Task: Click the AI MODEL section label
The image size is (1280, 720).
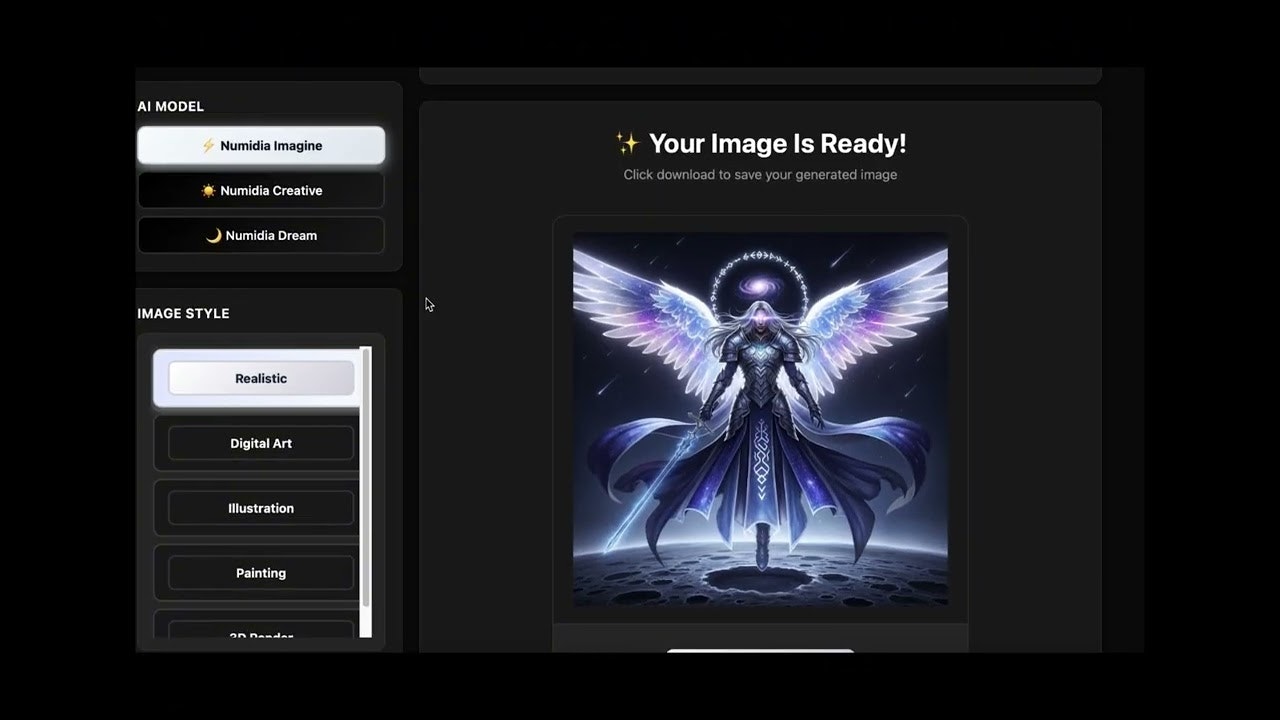Action: coord(171,106)
